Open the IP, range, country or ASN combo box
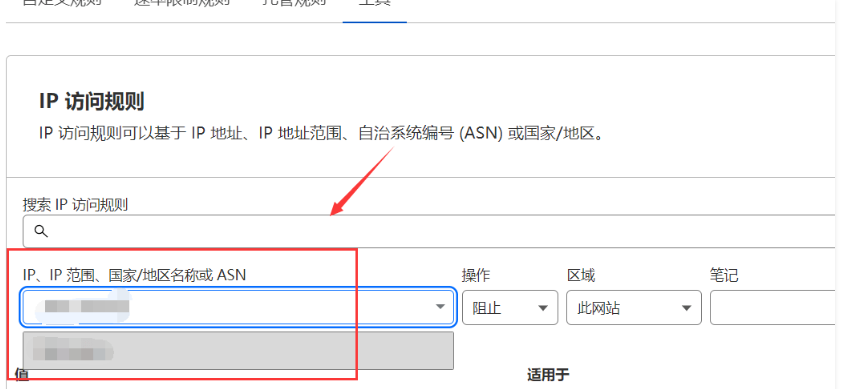The width and height of the screenshot is (841, 389). [238, 307]
